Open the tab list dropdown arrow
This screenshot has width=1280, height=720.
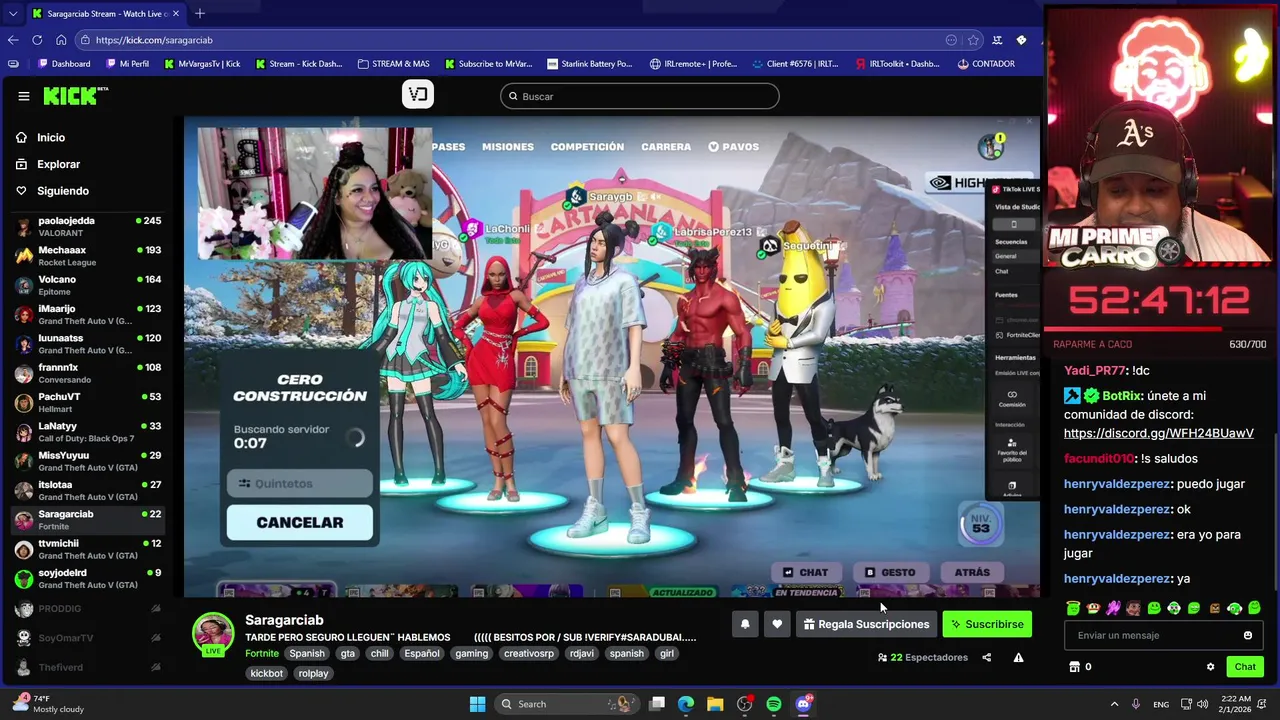[x=13, y=13]
